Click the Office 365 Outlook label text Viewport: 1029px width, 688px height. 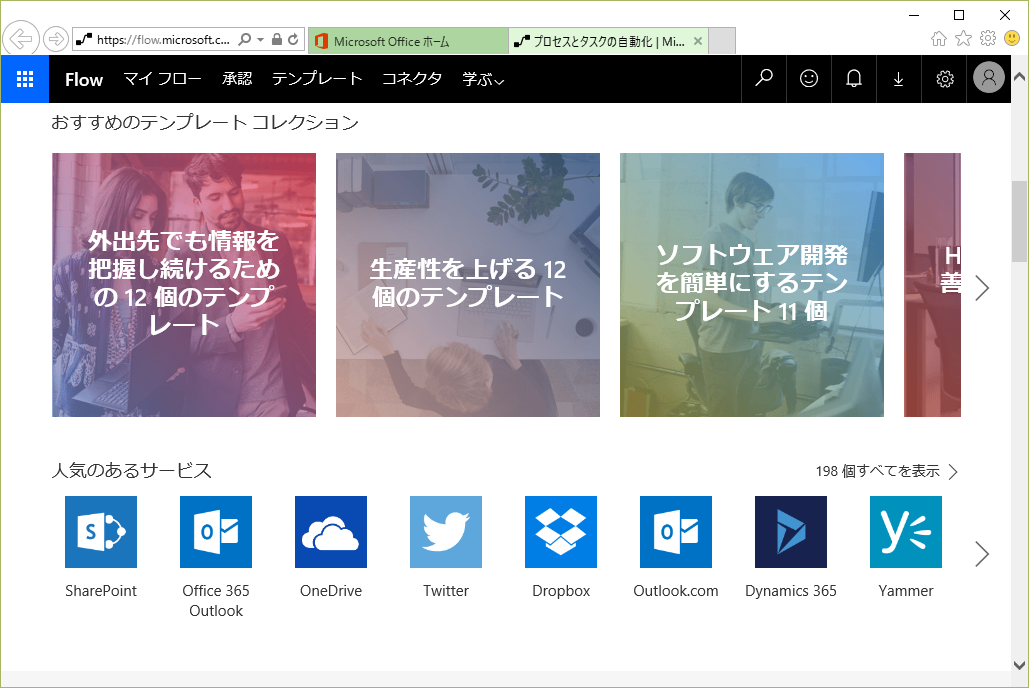pyautogui.click(x=216, y=601)
